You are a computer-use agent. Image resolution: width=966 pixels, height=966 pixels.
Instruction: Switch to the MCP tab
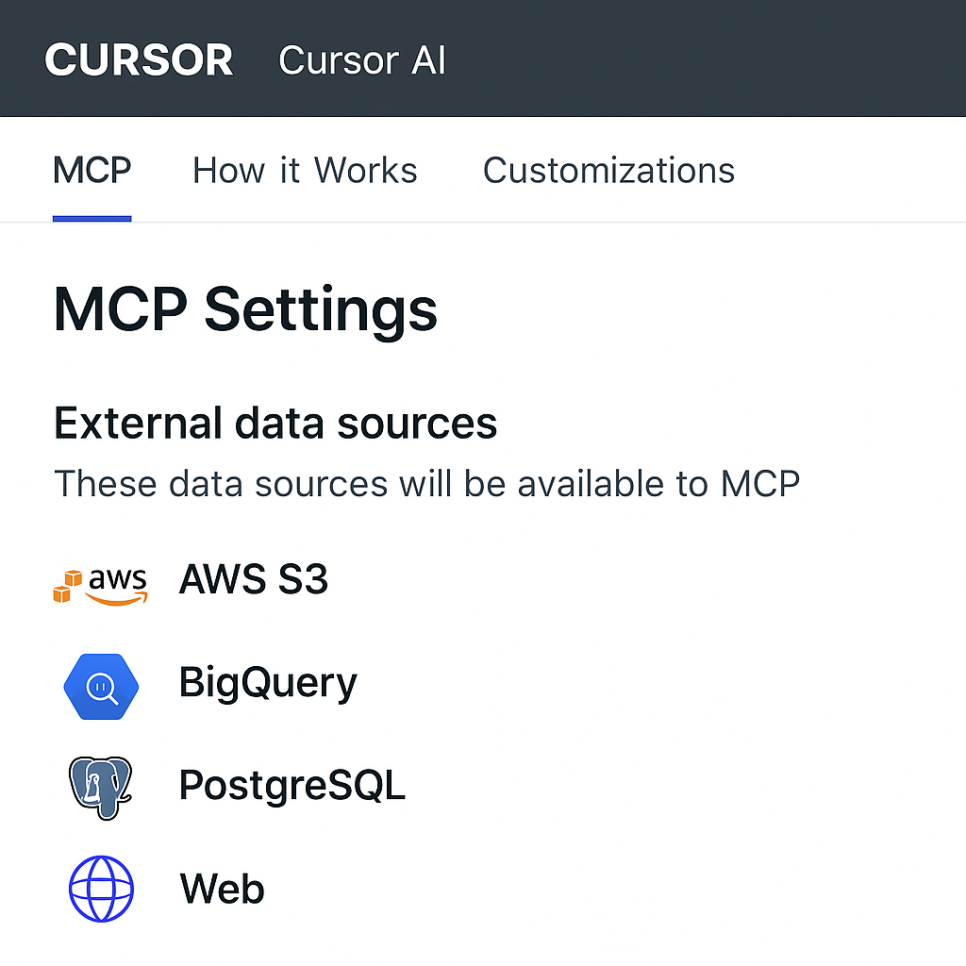click(x=92, y=170)
